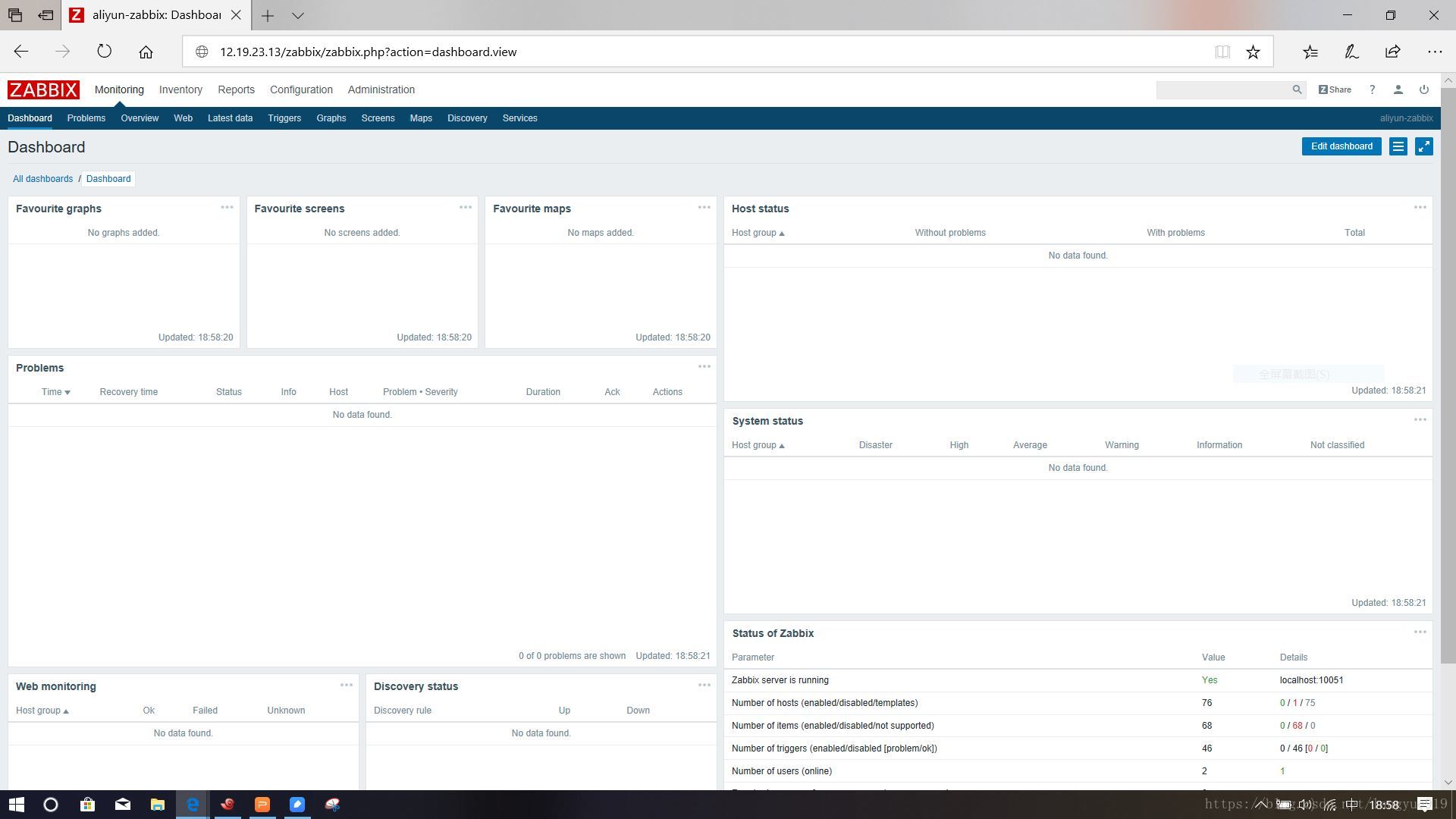Click the Zabbix search input field
Viewport: 1456px width, 819px height.
tap(1222, 89)
